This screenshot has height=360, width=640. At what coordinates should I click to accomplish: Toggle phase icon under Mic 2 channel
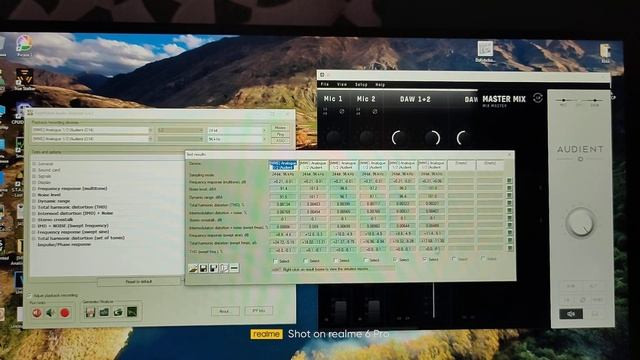(375, 111)
